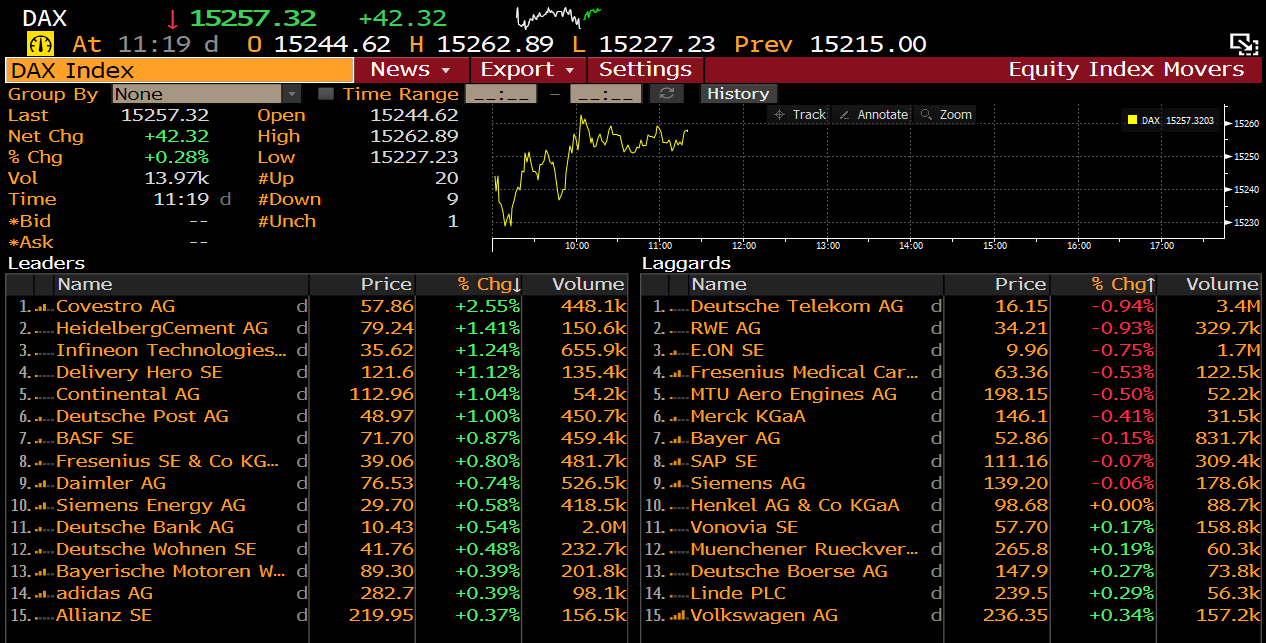Open mini chart icon for BASF SE
Image resolution: width=1266 pixels, height=643 pixels.
point(44,439)
